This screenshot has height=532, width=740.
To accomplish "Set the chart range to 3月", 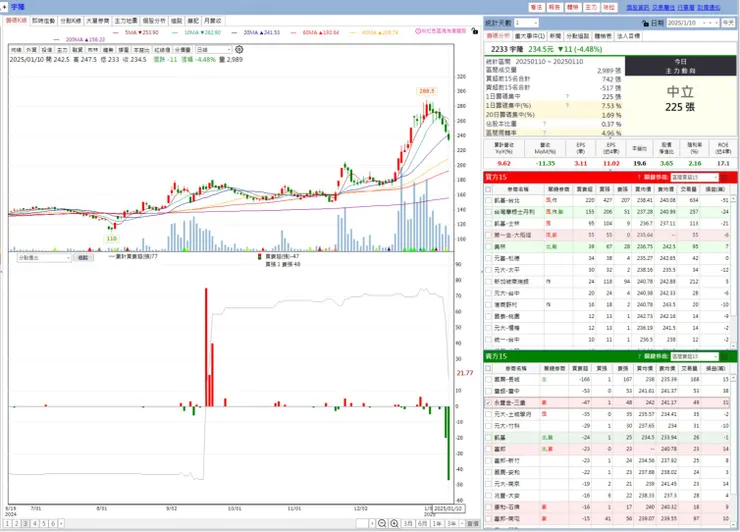I will [408, 524].
